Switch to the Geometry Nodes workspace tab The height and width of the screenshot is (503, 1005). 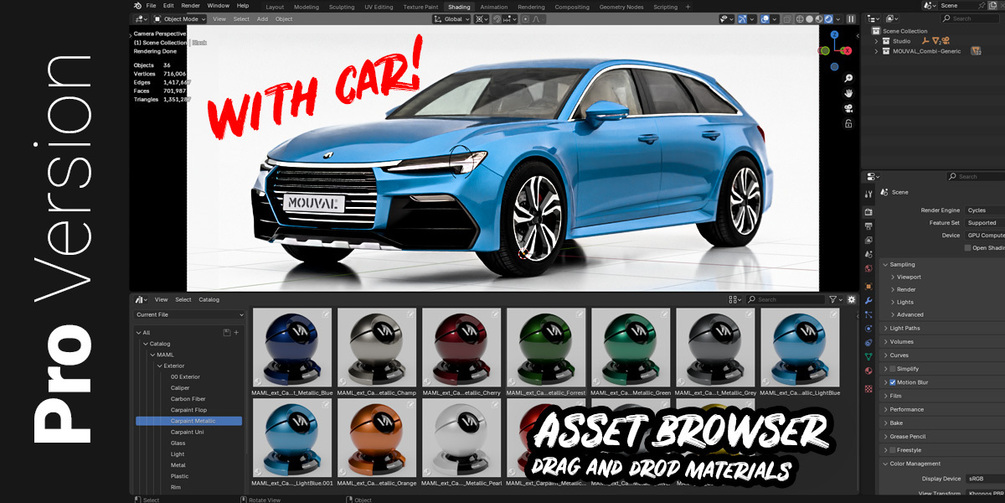(x=621, y=7)
